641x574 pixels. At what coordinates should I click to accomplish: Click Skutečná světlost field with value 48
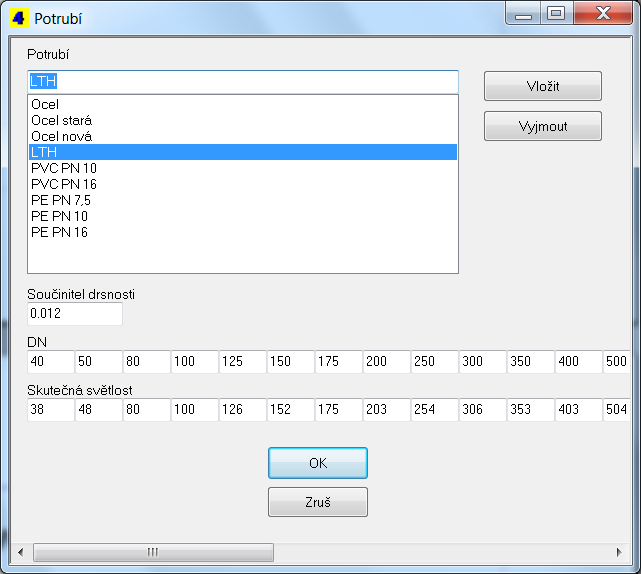coord(99,409)
